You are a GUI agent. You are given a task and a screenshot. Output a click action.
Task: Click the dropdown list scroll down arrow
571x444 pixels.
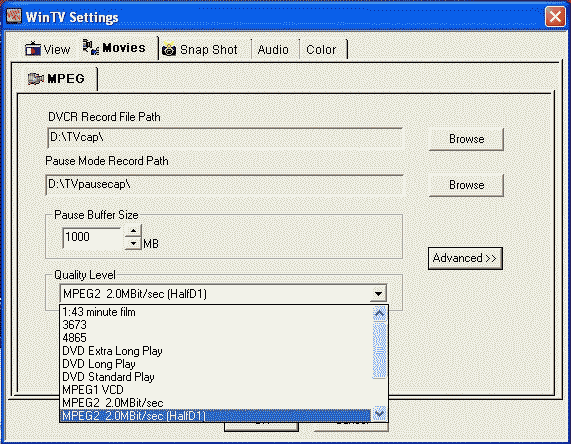click(379, 413)
